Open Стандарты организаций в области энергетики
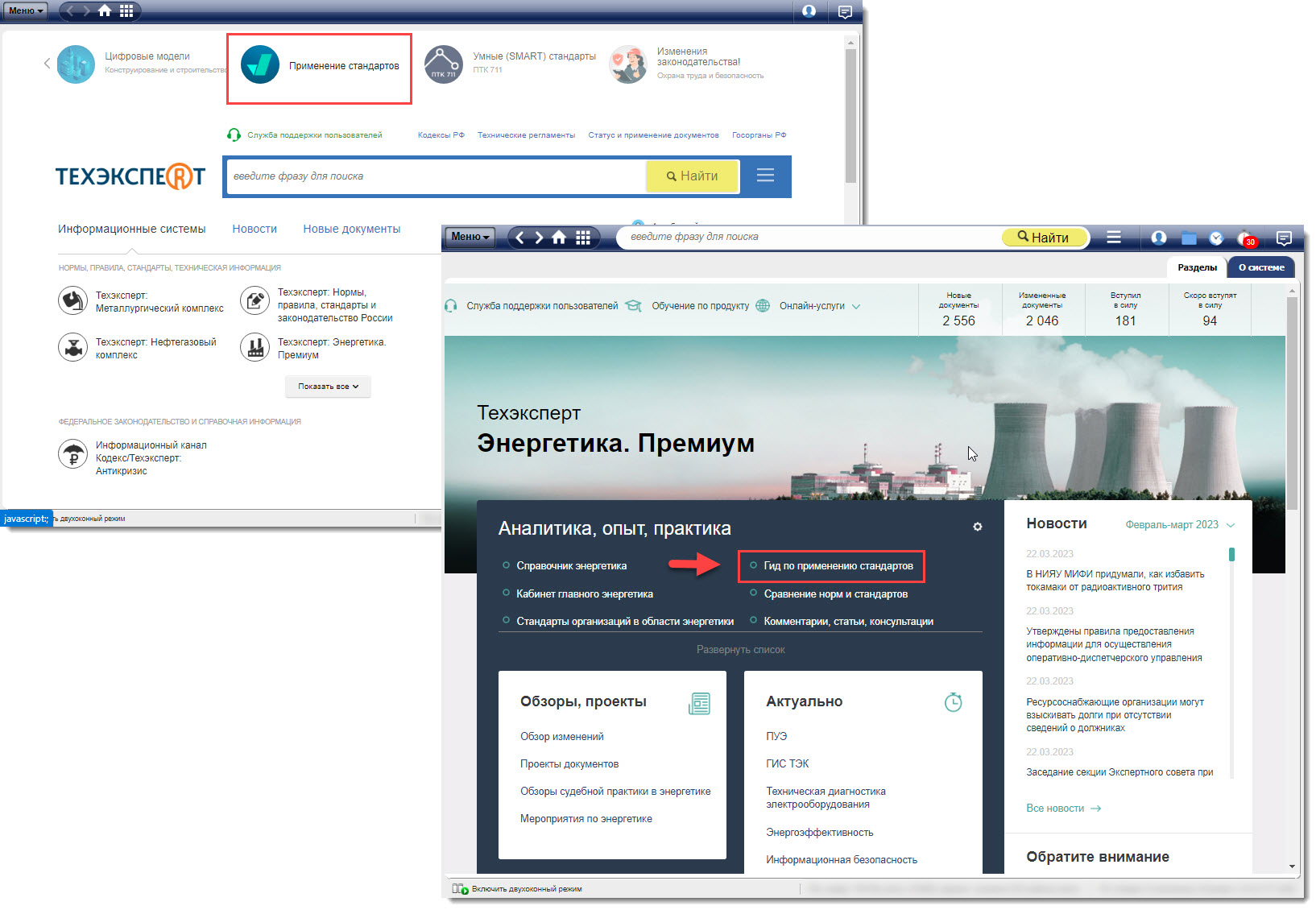Image resolution: width=1316 pixels, height=910 pixels. (625, 622)
